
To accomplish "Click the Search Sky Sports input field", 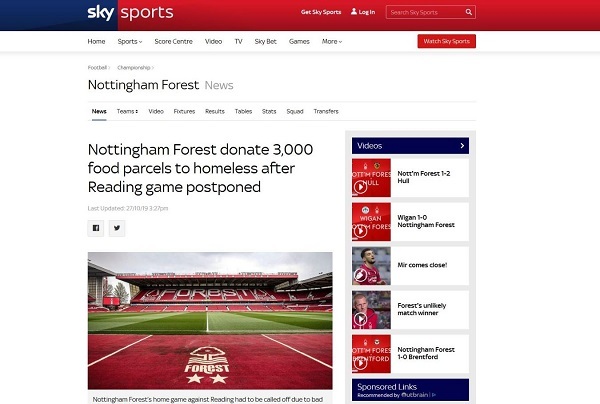I will tap(425, 12).
